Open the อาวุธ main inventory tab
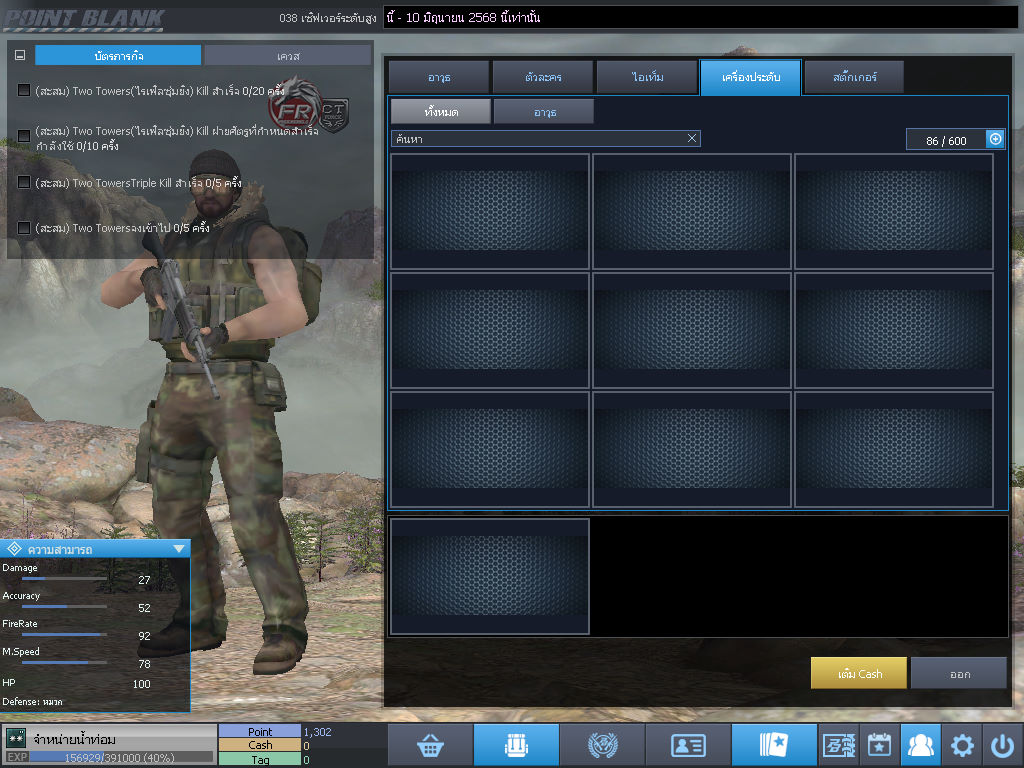 click(439, 77)
